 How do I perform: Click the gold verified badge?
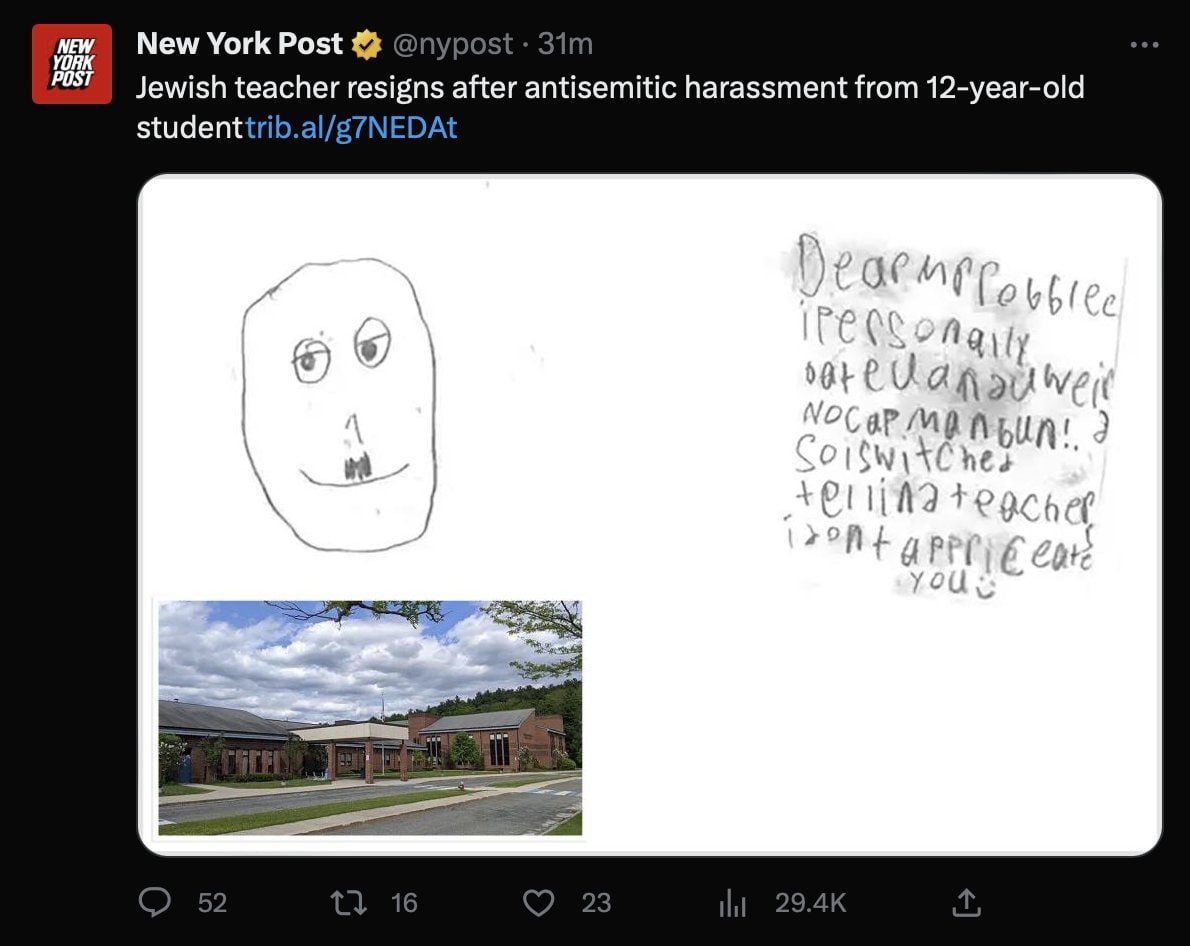point(365,44)
